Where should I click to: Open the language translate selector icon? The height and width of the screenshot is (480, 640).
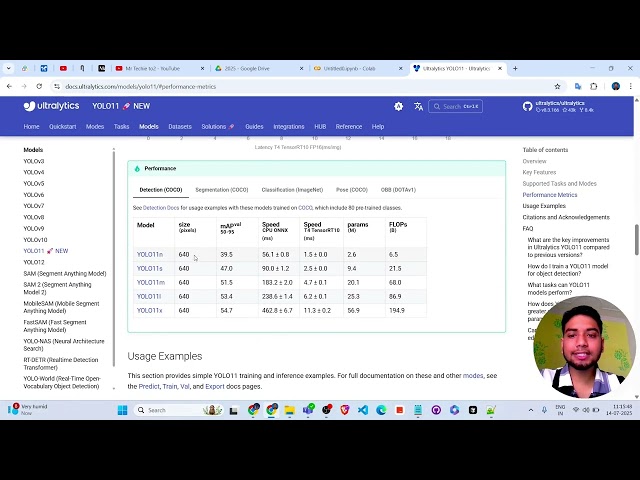click(x=418, y=107)
